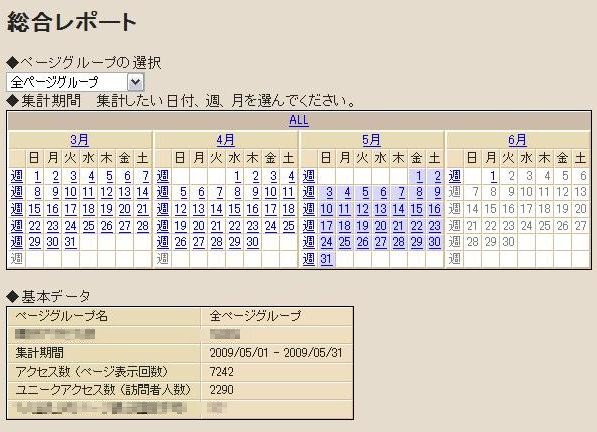
Task: Click the page group select box
Action: click(75, 82)
